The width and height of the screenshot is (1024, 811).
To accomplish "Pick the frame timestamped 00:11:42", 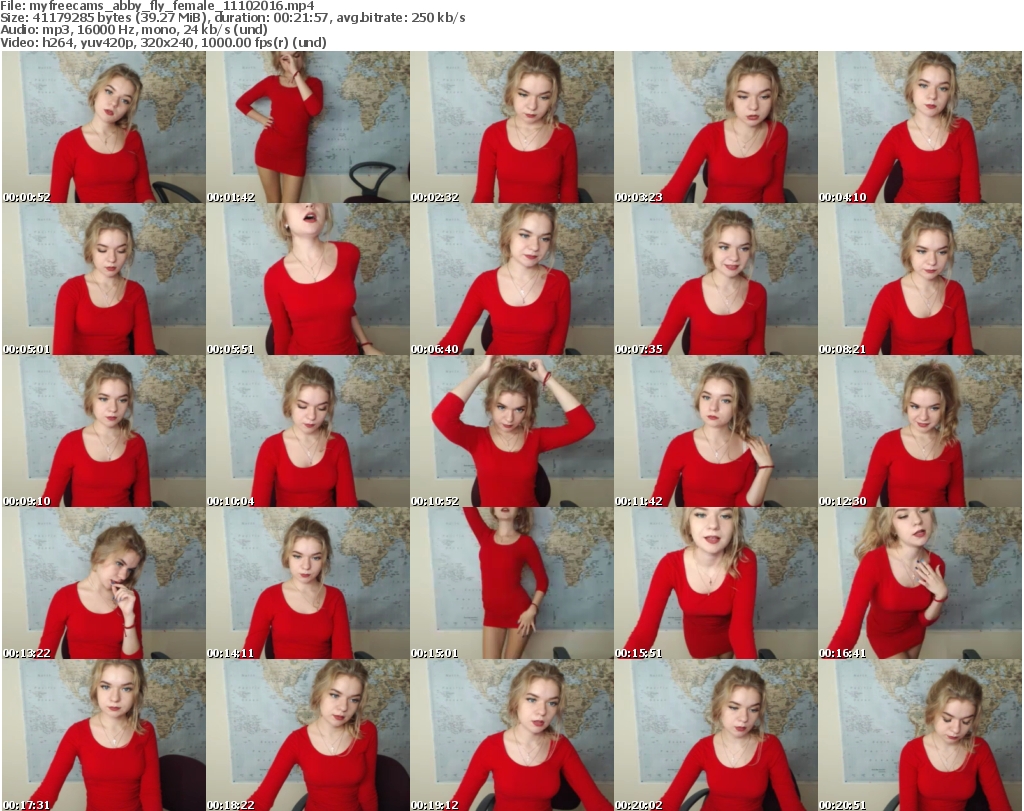I will click(x=716, y=432).
